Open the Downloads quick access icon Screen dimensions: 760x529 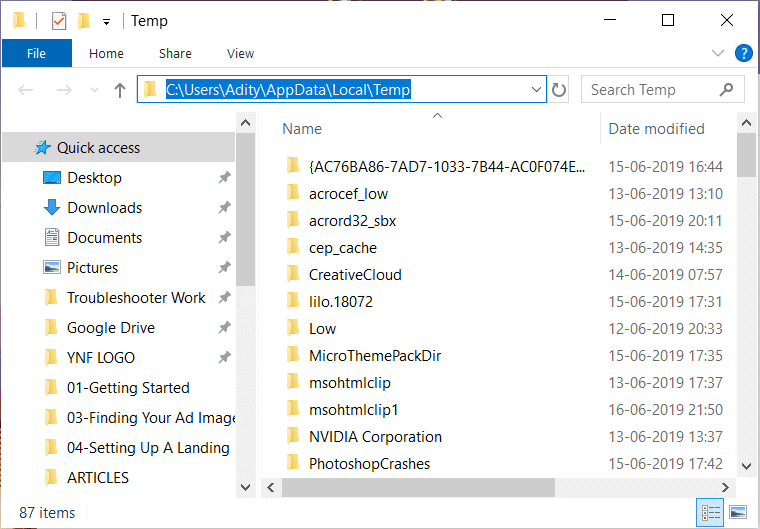52,208
